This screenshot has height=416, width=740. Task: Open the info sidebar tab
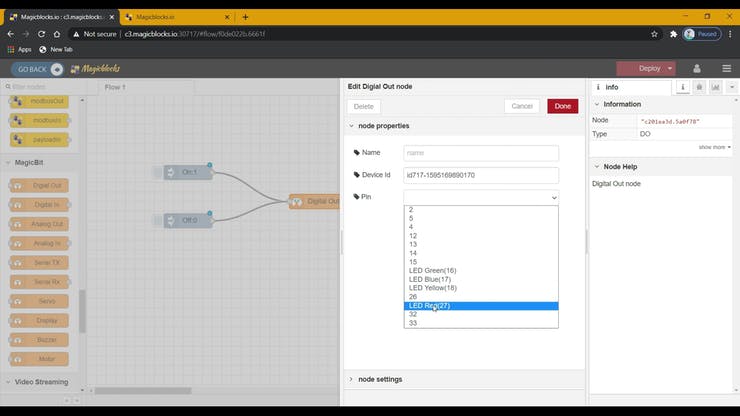(631, 87)
